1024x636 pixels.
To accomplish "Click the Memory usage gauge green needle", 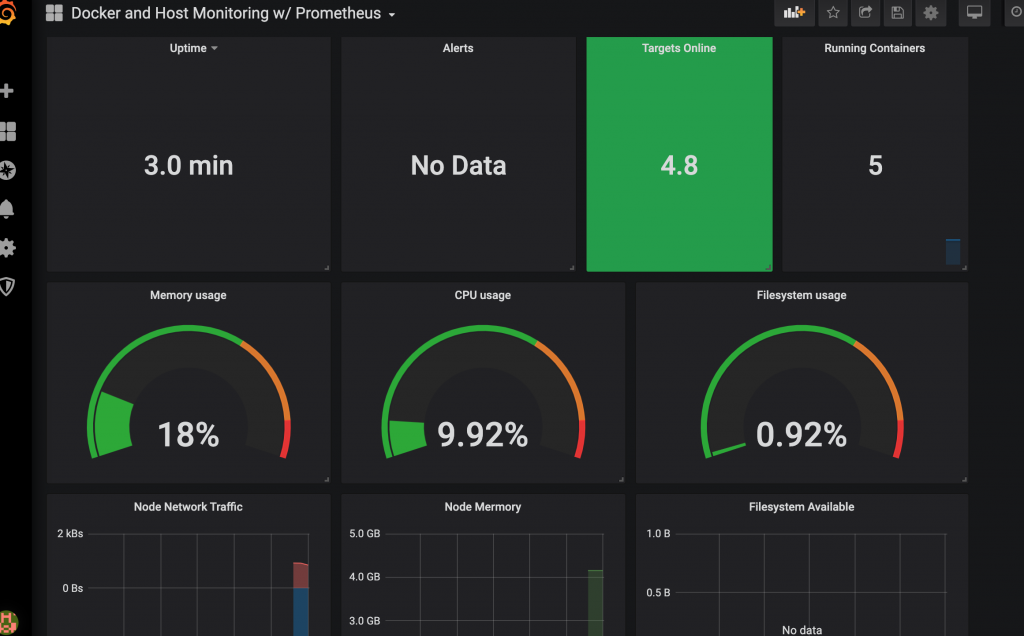I will click(x=114, y=424).
